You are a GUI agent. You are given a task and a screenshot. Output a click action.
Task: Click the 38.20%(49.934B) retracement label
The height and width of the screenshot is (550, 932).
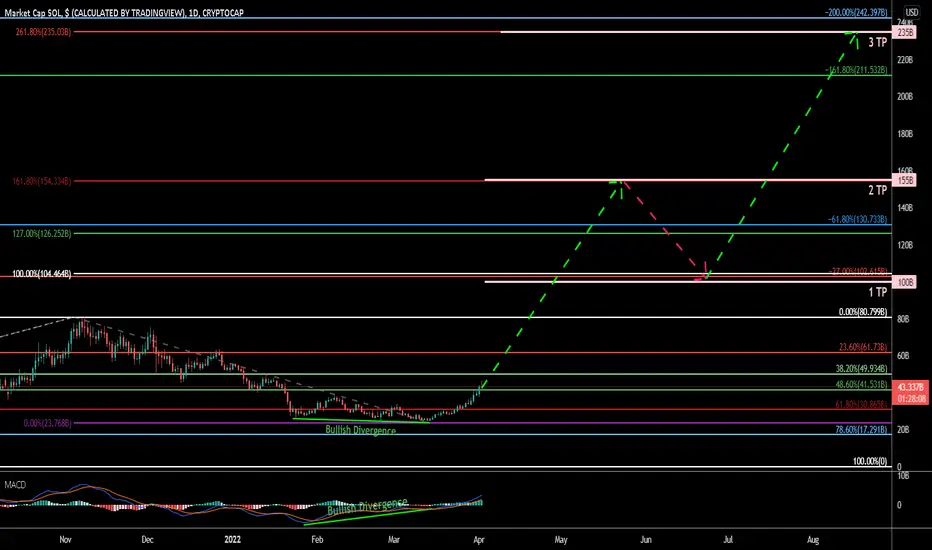861,369
